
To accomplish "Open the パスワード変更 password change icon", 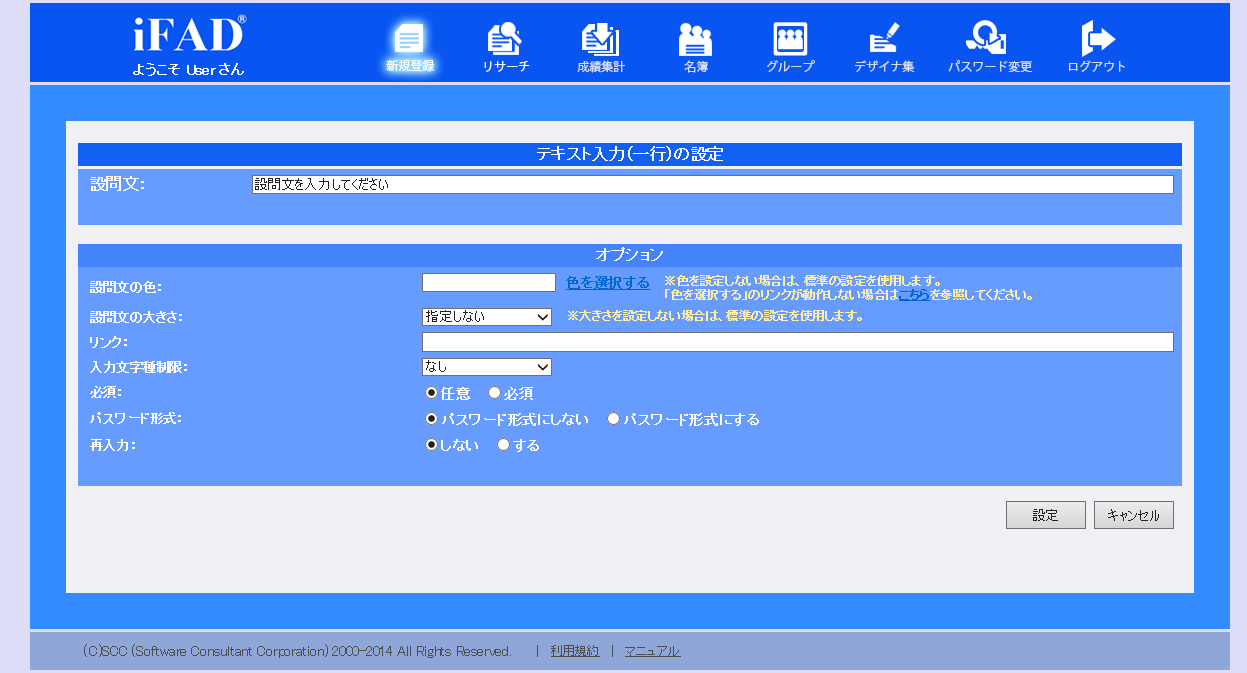I will 986,38.
